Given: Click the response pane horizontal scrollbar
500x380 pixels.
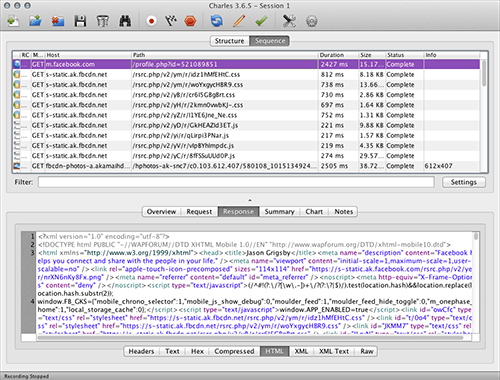Looking at the screenshot, I should point(250,338).
